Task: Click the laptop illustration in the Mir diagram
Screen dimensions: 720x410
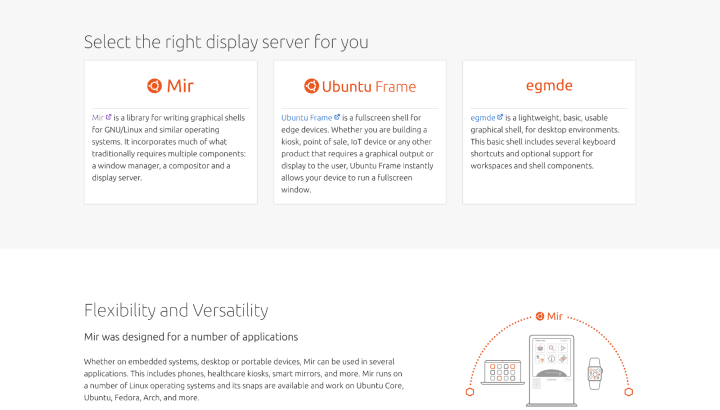Action: click(502, 372)
